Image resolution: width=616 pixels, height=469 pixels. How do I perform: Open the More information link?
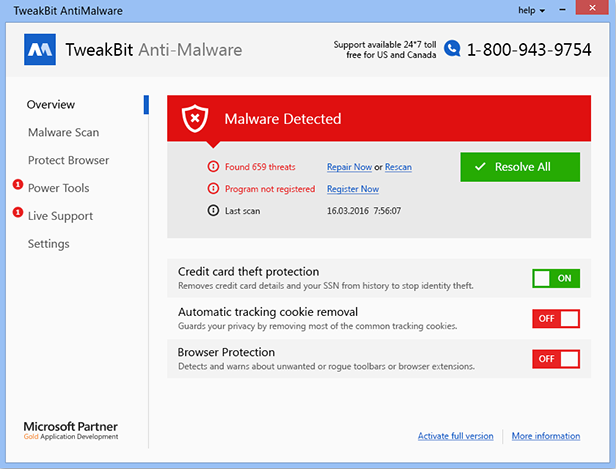coord(546,436)
